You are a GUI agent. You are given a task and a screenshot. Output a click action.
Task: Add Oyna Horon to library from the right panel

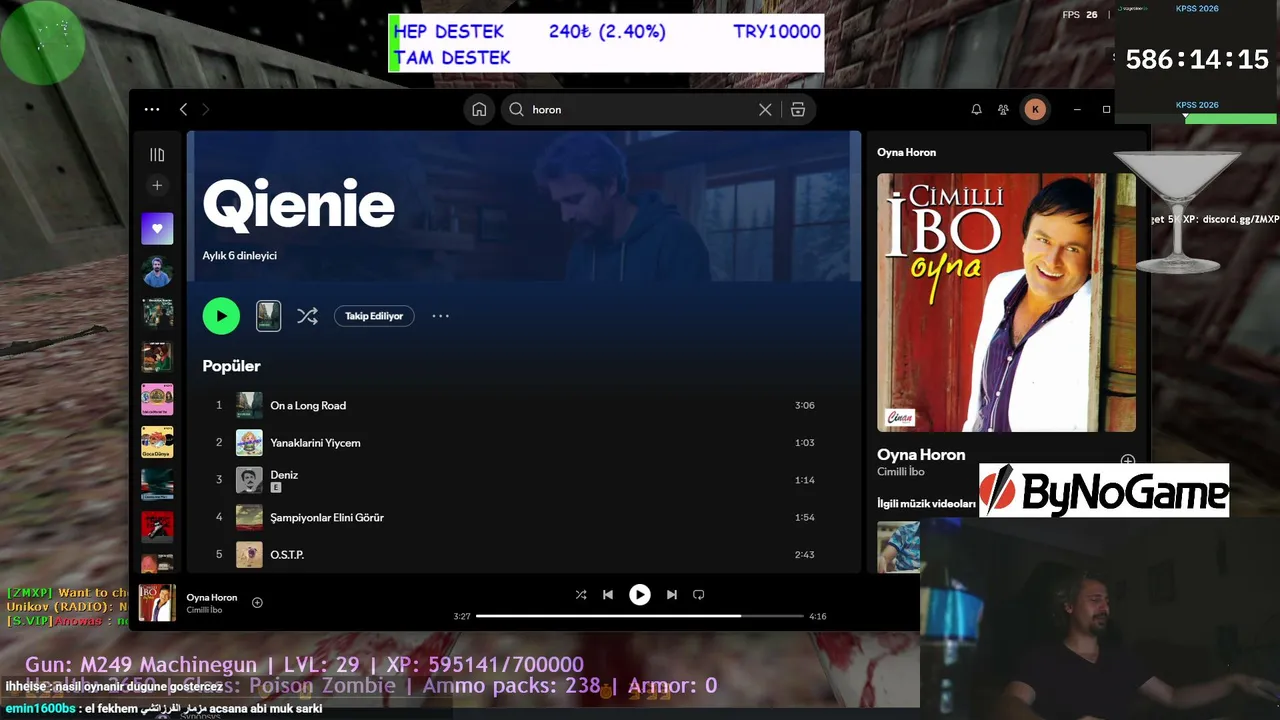point(1127,461)
